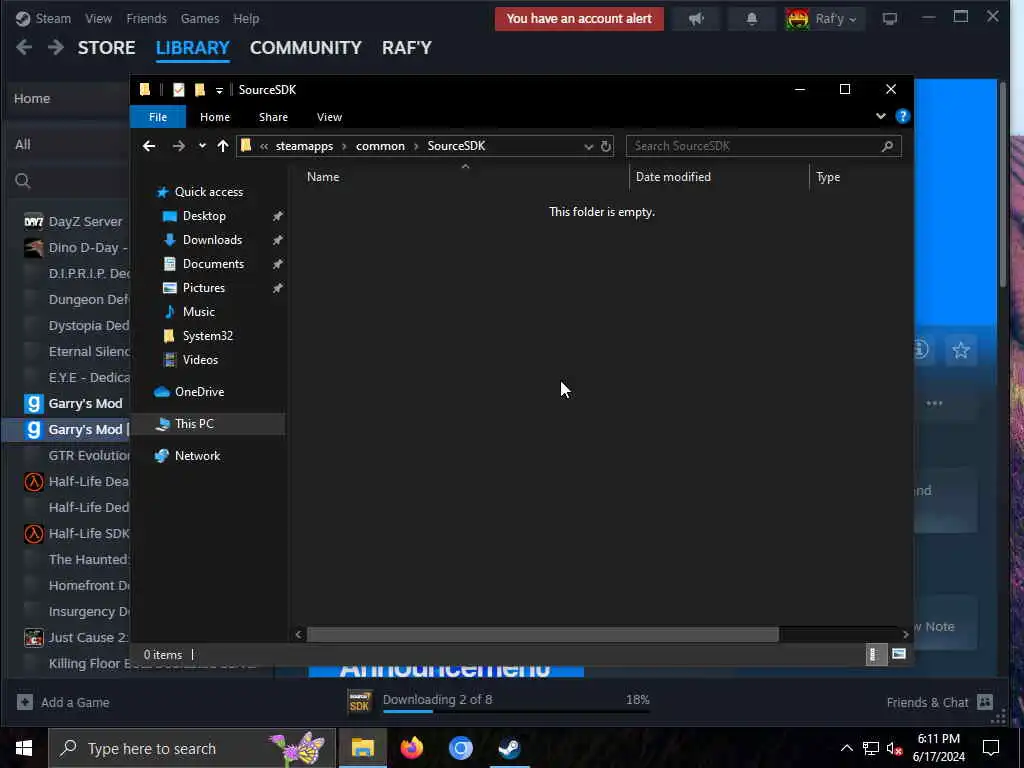The image size is (1024, 768).
Task: Click Explorer's back navigation arrow
Action: pyautogui.click(x=149, y=146)
